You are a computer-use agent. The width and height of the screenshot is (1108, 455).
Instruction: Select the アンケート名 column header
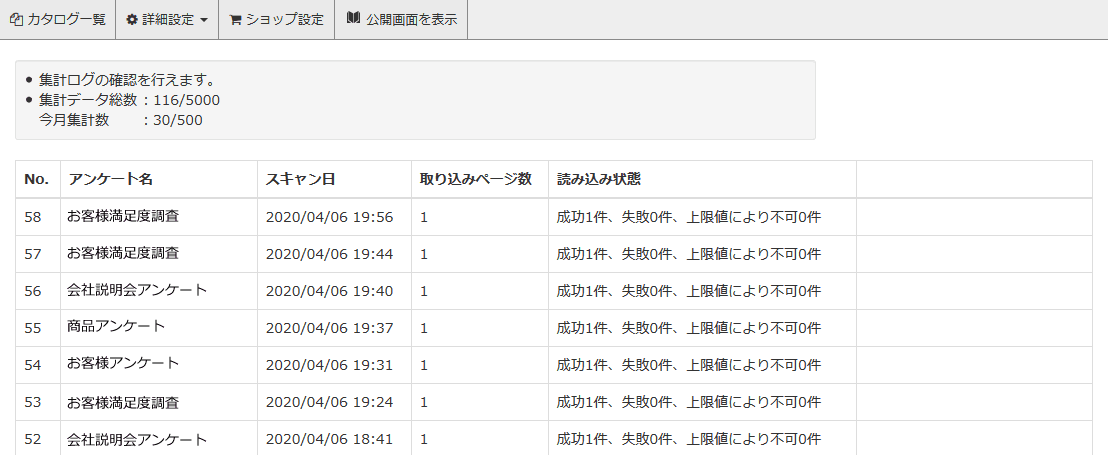click(110, 179)
